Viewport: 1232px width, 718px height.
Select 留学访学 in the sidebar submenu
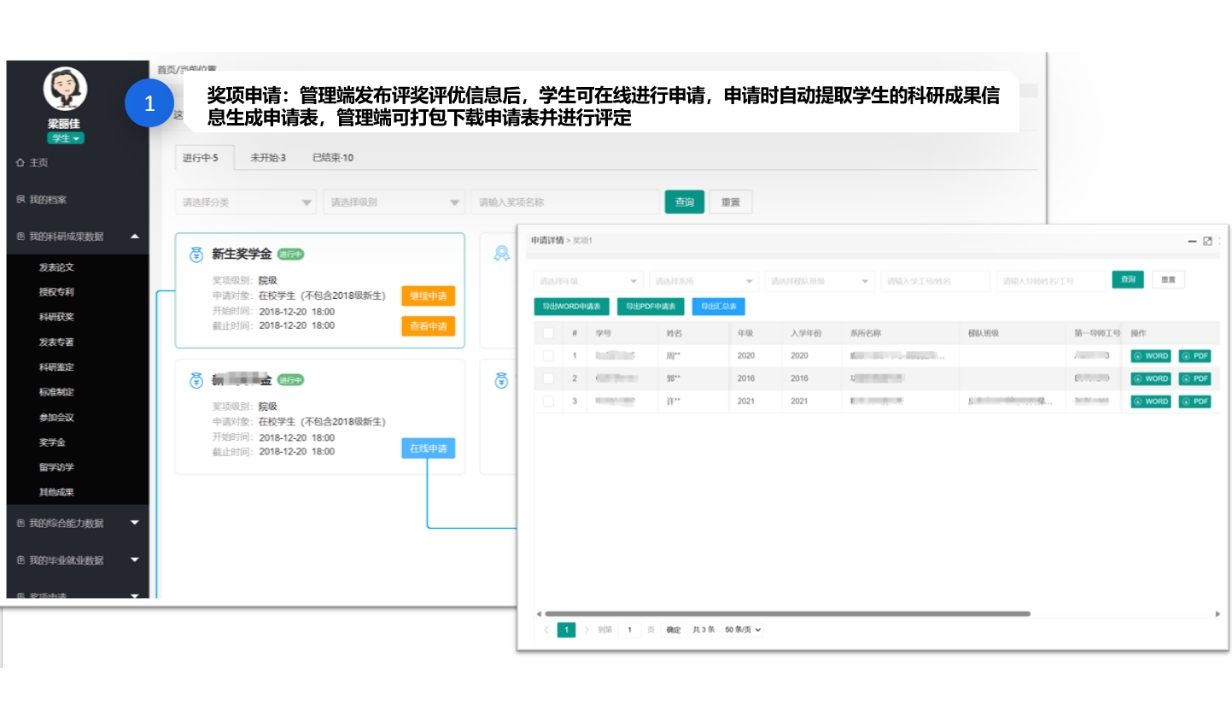(56, 467)
